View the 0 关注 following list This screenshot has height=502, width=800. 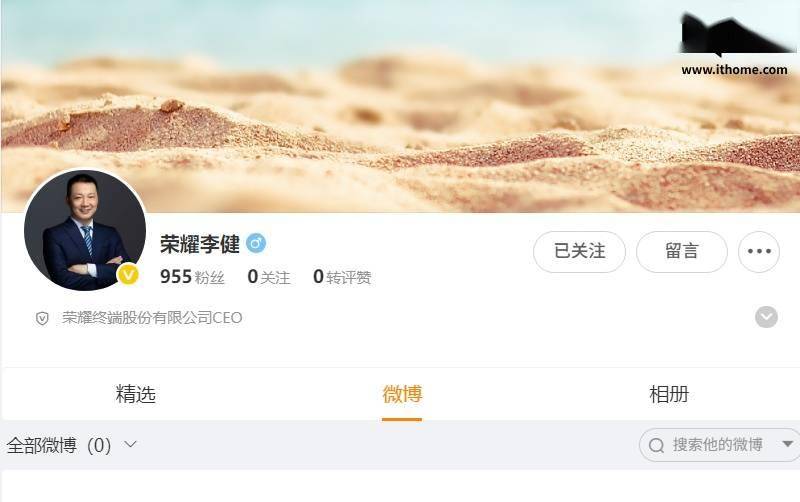(x=269, y=277)
